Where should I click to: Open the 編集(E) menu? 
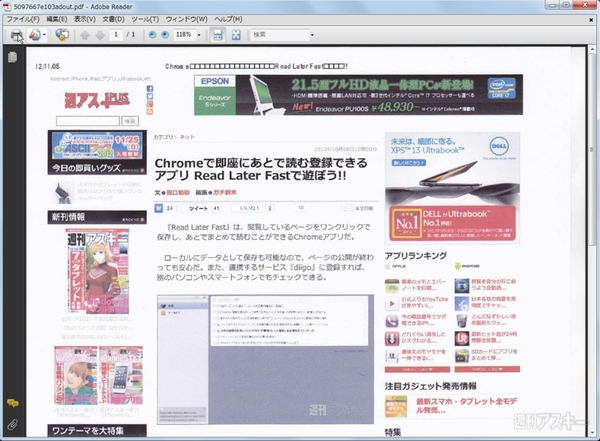point(57,19)
